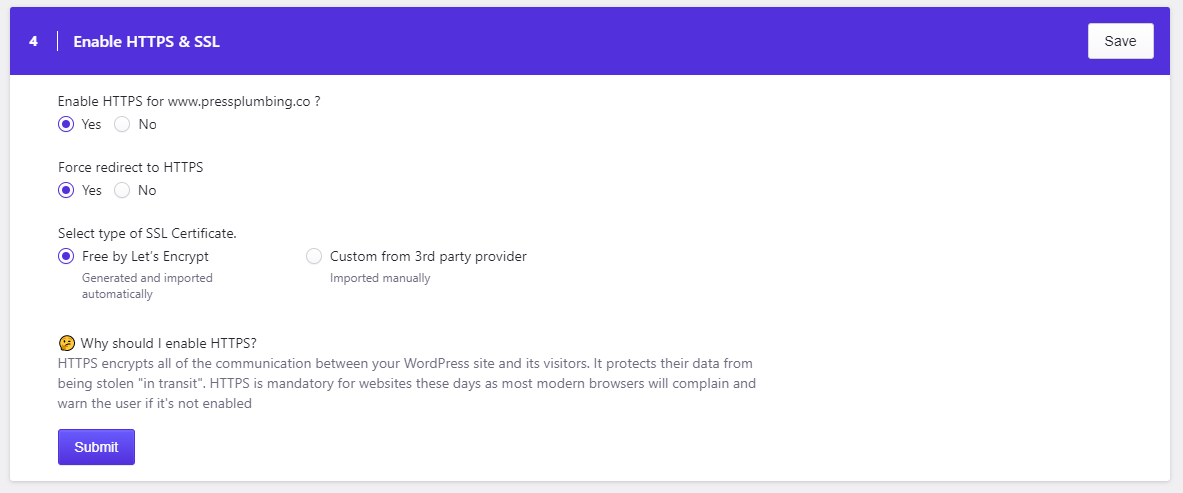Click the 'Imported manually' description text
The width and height of the screenshot is (1183, 493).
click(380, 278)
